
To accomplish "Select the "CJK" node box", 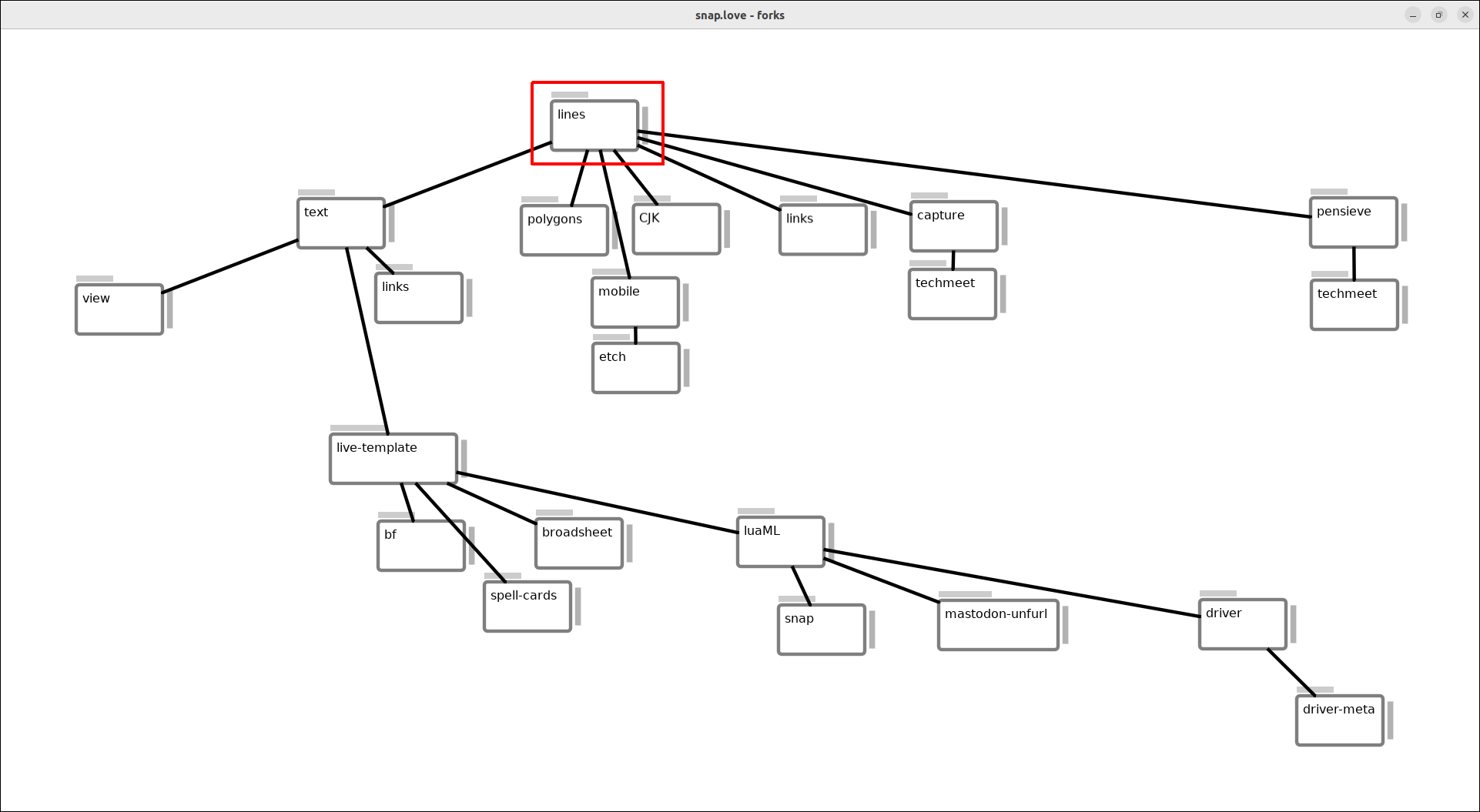I will click(676, 229).
